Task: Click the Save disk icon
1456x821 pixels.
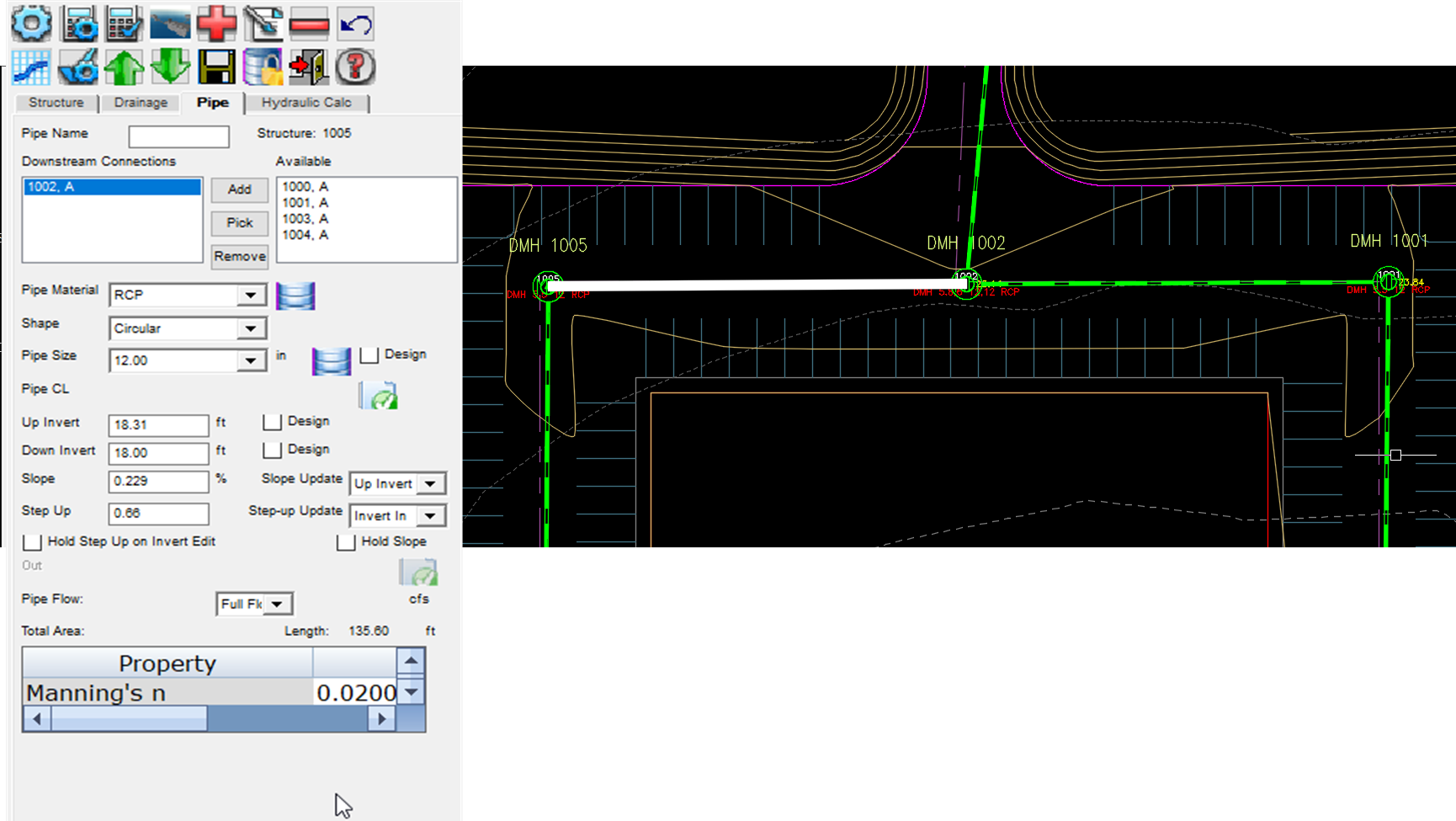Action: [x=215, y=67]
